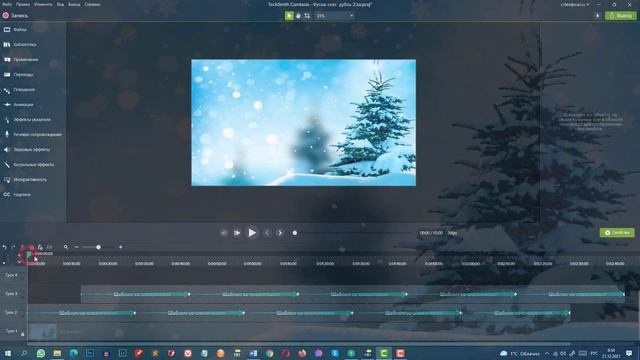This screenshot has height=360, width=640.
Task: Step forward one frame button
Action: (237, 233)
